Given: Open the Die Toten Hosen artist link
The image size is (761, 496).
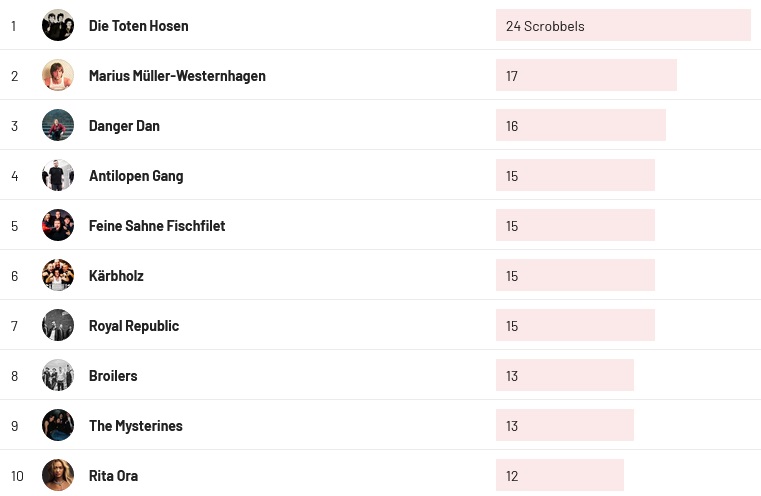Looking at the screenshot, I should pyautogui.click(x=138, y=26).
